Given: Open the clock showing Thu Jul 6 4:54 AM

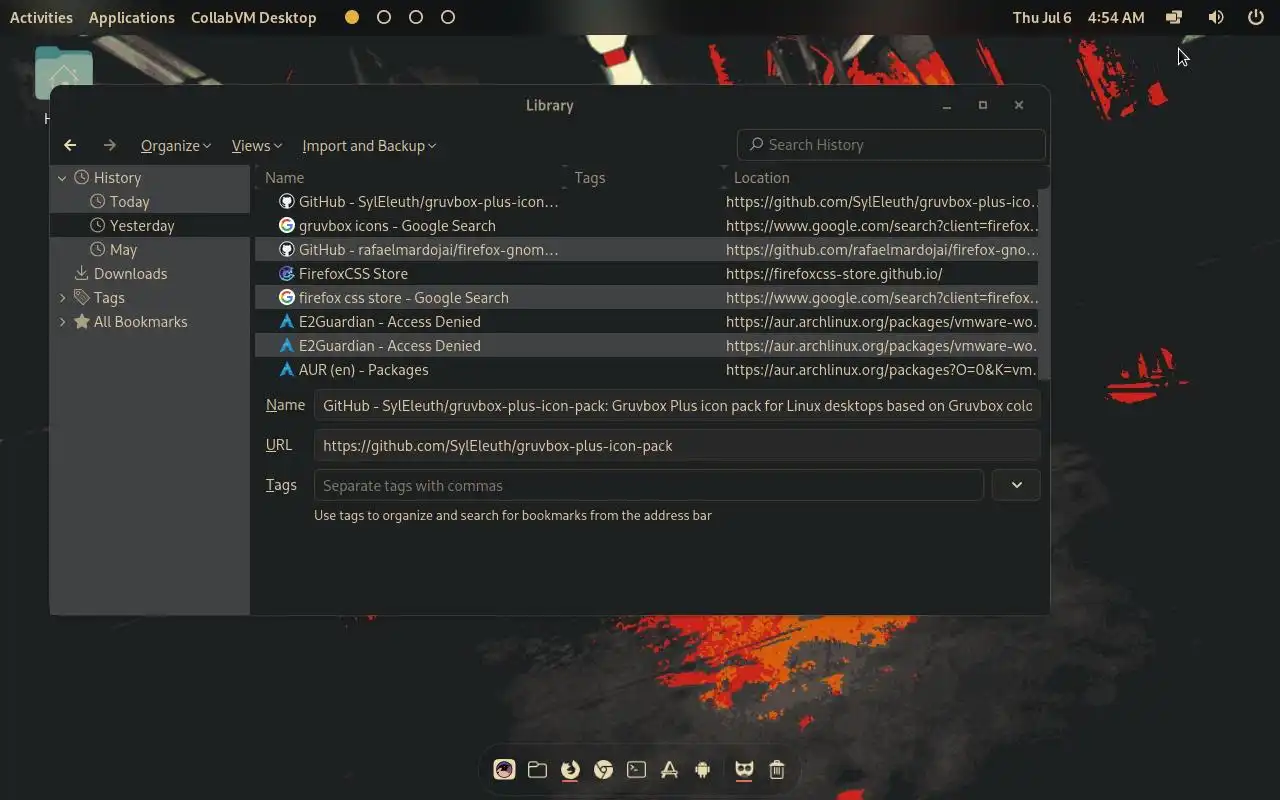Looking at the screenshot, I should 1078,17.
